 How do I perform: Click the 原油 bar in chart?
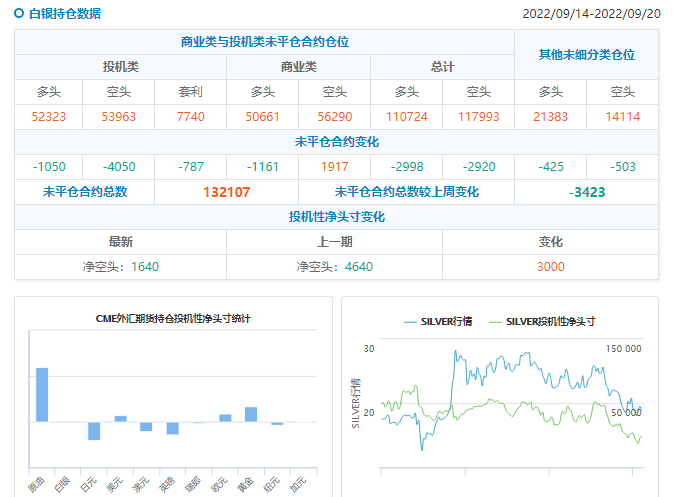point(42,395)
